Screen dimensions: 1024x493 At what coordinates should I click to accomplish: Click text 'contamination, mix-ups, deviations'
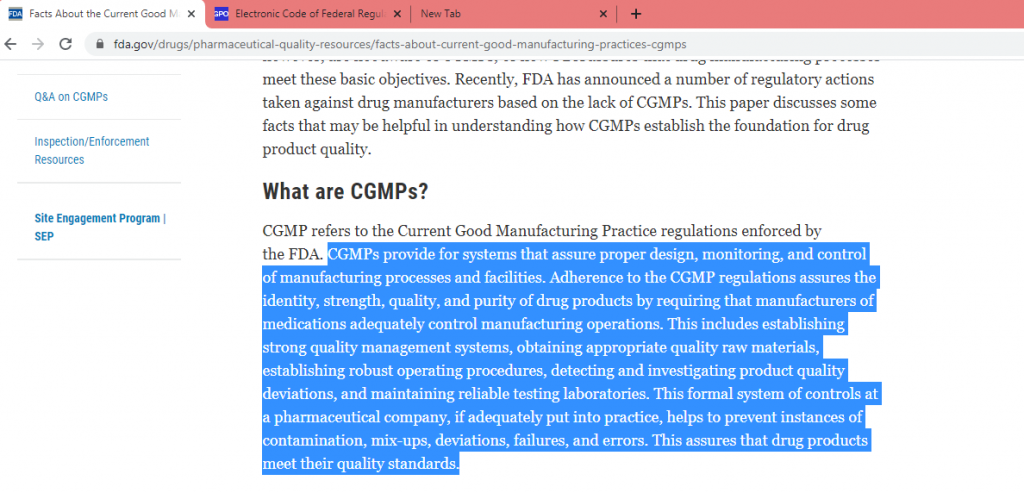click(384, 440)
